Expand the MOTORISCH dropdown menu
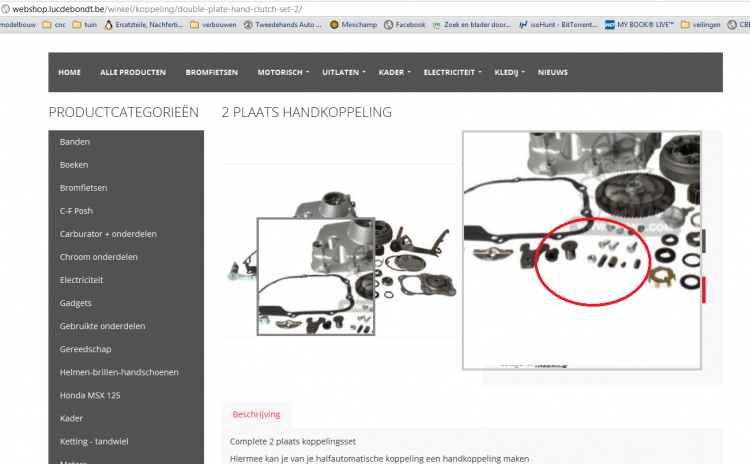Image resolution: width=750 pixels, height=464 pixels. [283, 72]
